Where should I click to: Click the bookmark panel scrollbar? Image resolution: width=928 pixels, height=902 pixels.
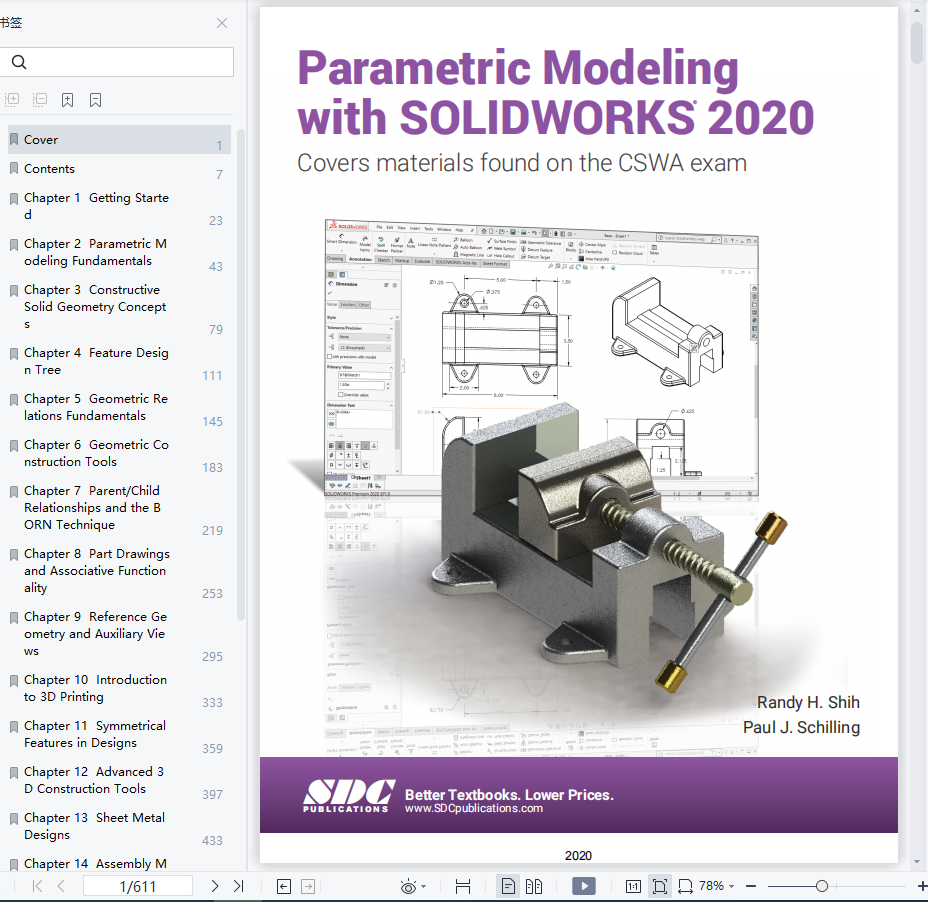[x=241, y=375]
